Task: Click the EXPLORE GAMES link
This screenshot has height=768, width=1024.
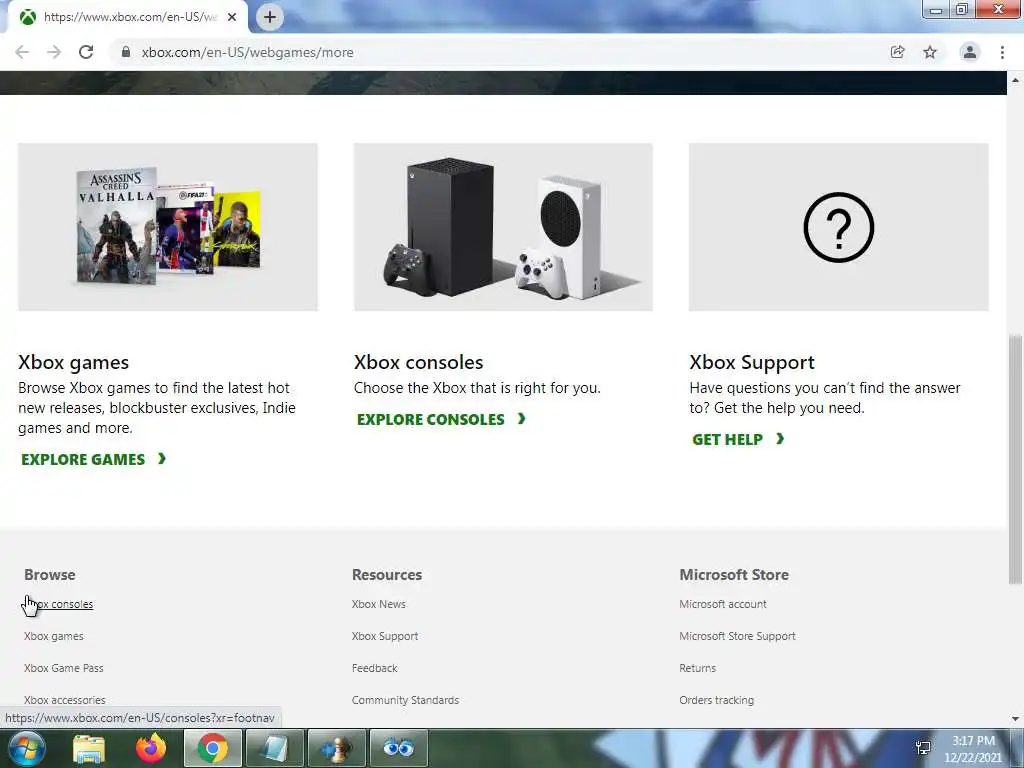Action: (x=93, y=459)
